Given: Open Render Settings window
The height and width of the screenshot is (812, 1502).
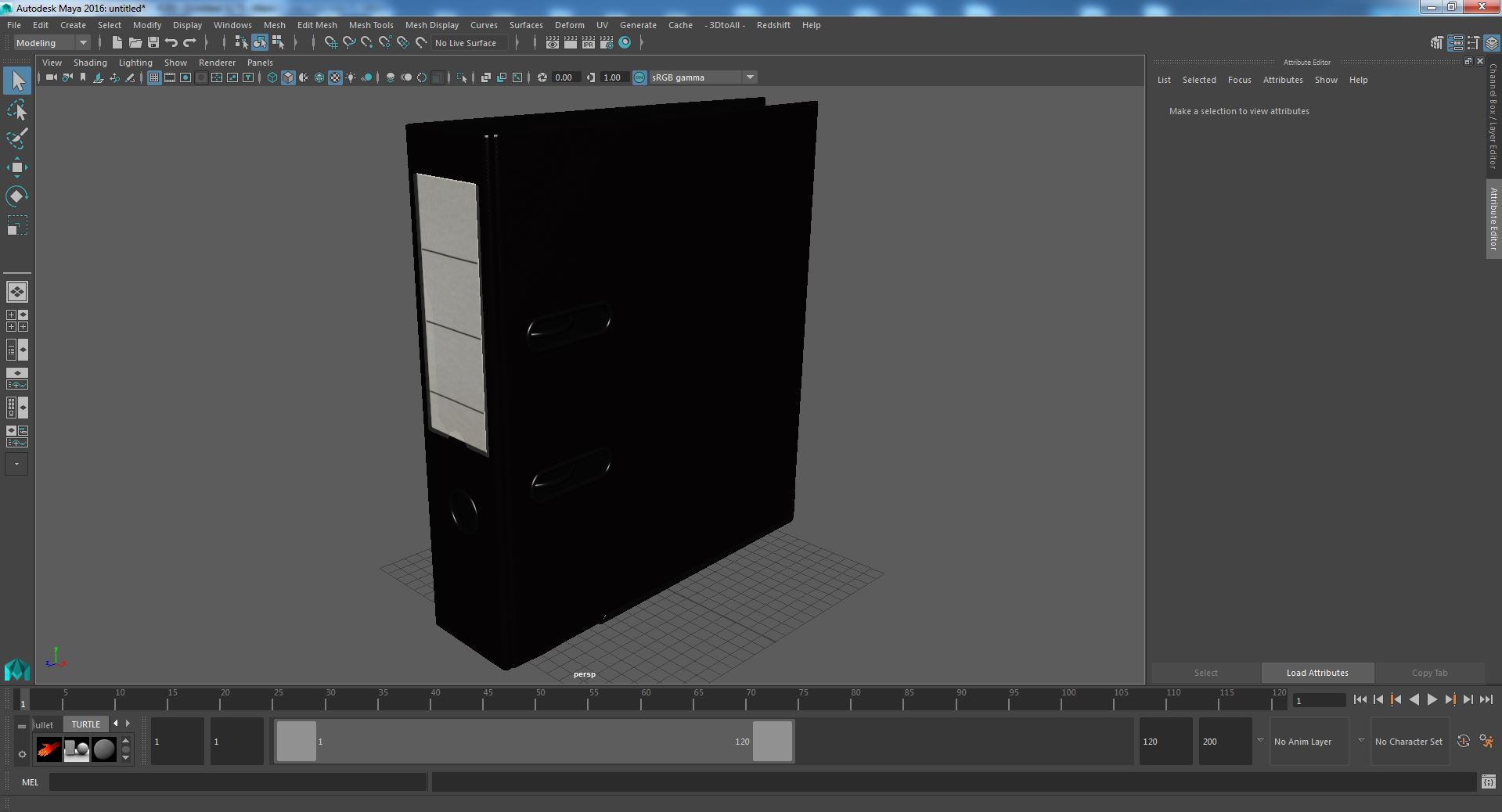Looking at the screenshot, I should (x=607, y=43).
